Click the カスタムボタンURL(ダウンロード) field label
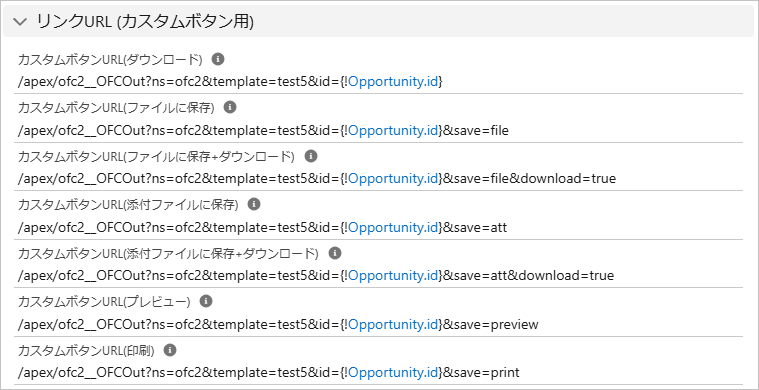 110,60
